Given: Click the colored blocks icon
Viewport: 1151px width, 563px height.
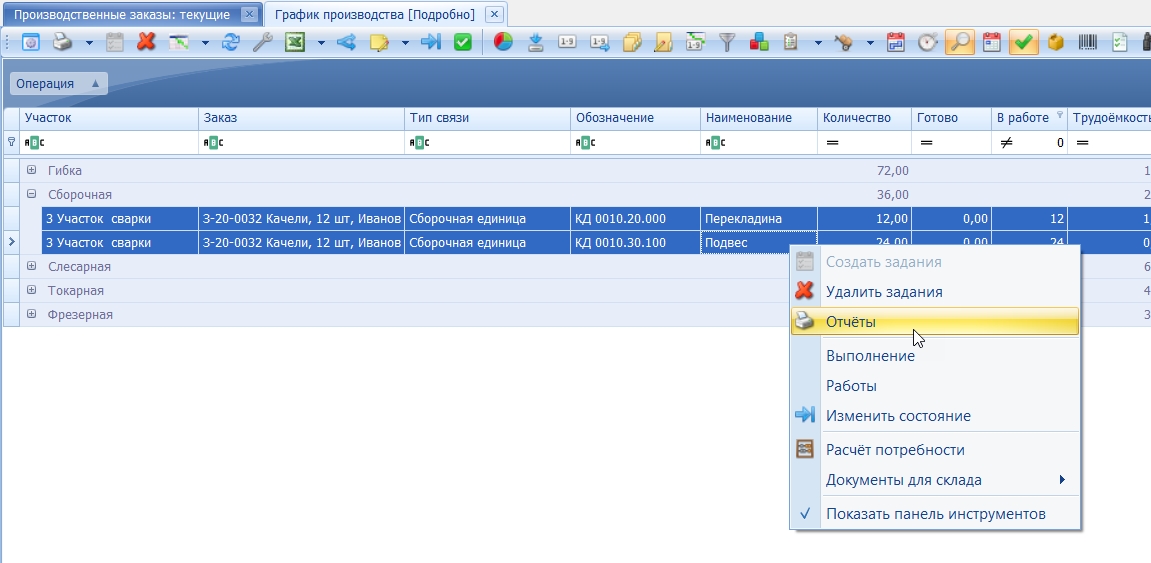Looking at the screenshot, I should tap(759, 42).
